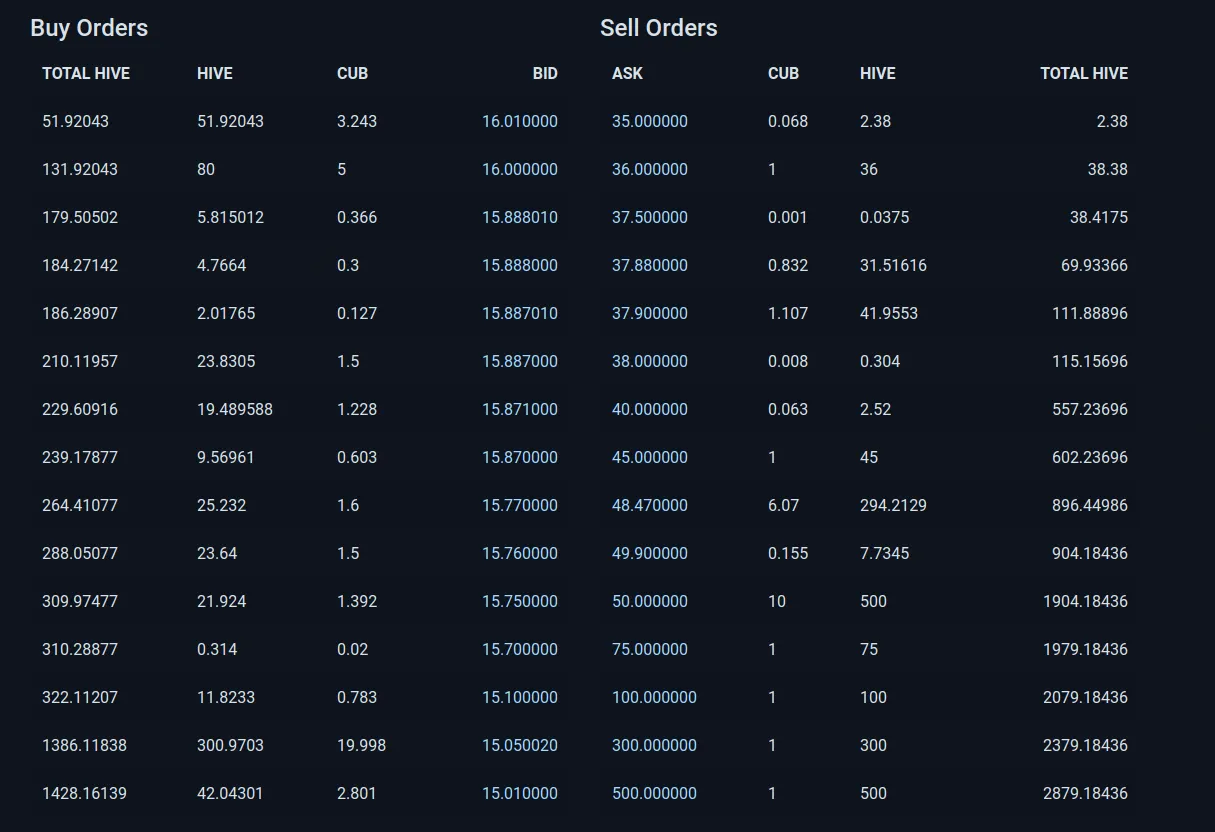This screenshot has height=832, width=1215.
Task: Click the BID column header
Action: click(545, 73)
